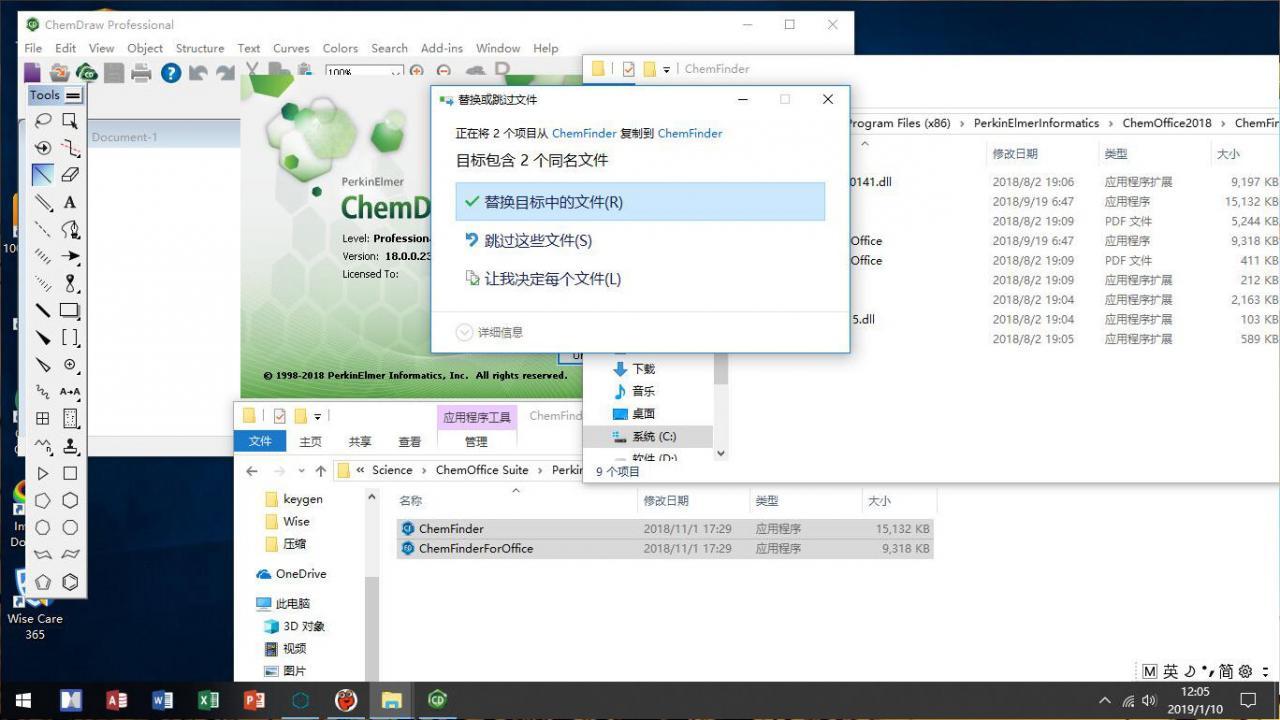This screenshot has width=1280, height=720.
Task: Open Word from the taskbar
Action: (162, 700)
